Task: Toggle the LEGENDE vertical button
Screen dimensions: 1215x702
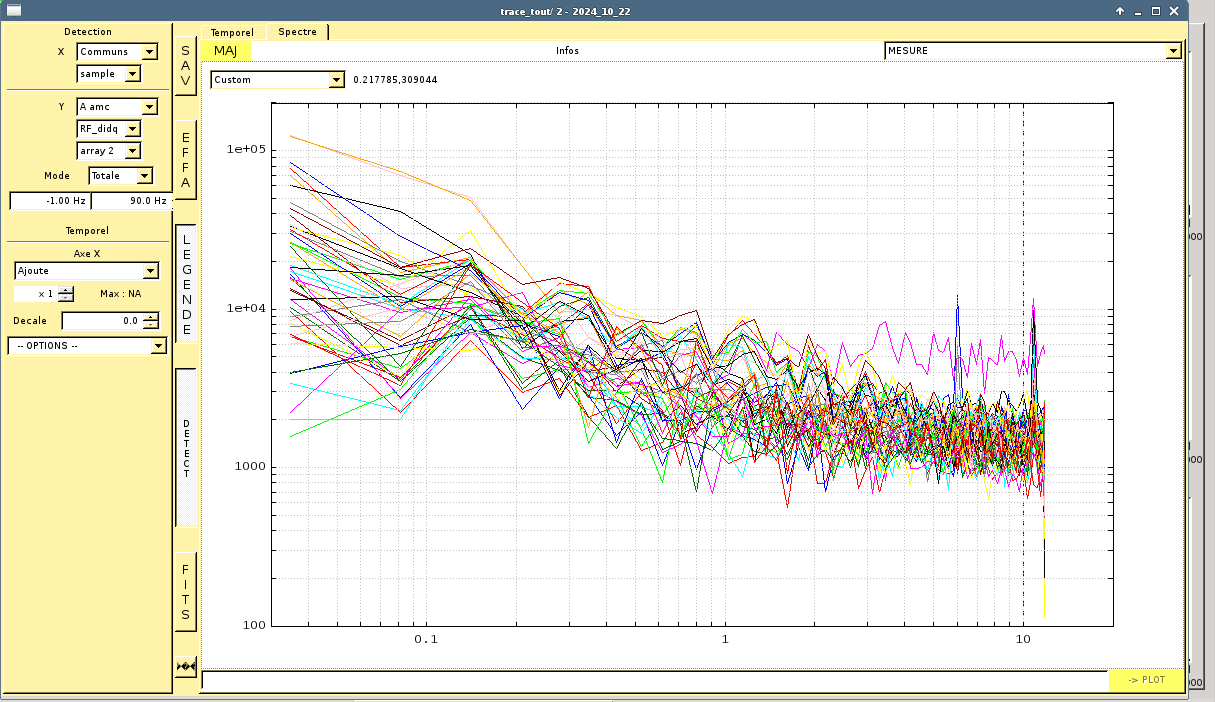Action: click(x=186, y=284)
